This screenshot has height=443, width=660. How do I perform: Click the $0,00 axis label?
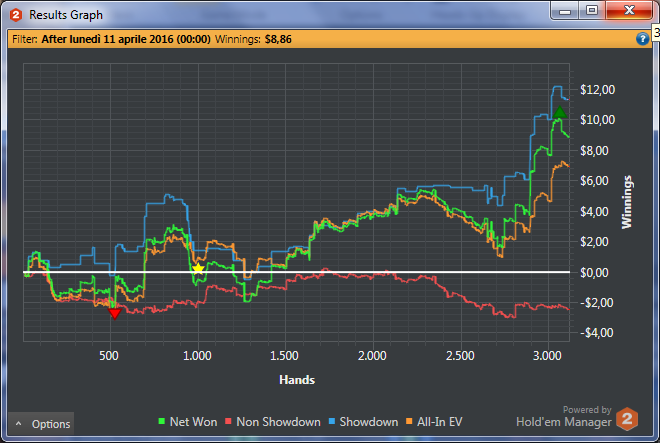(594, 273)
